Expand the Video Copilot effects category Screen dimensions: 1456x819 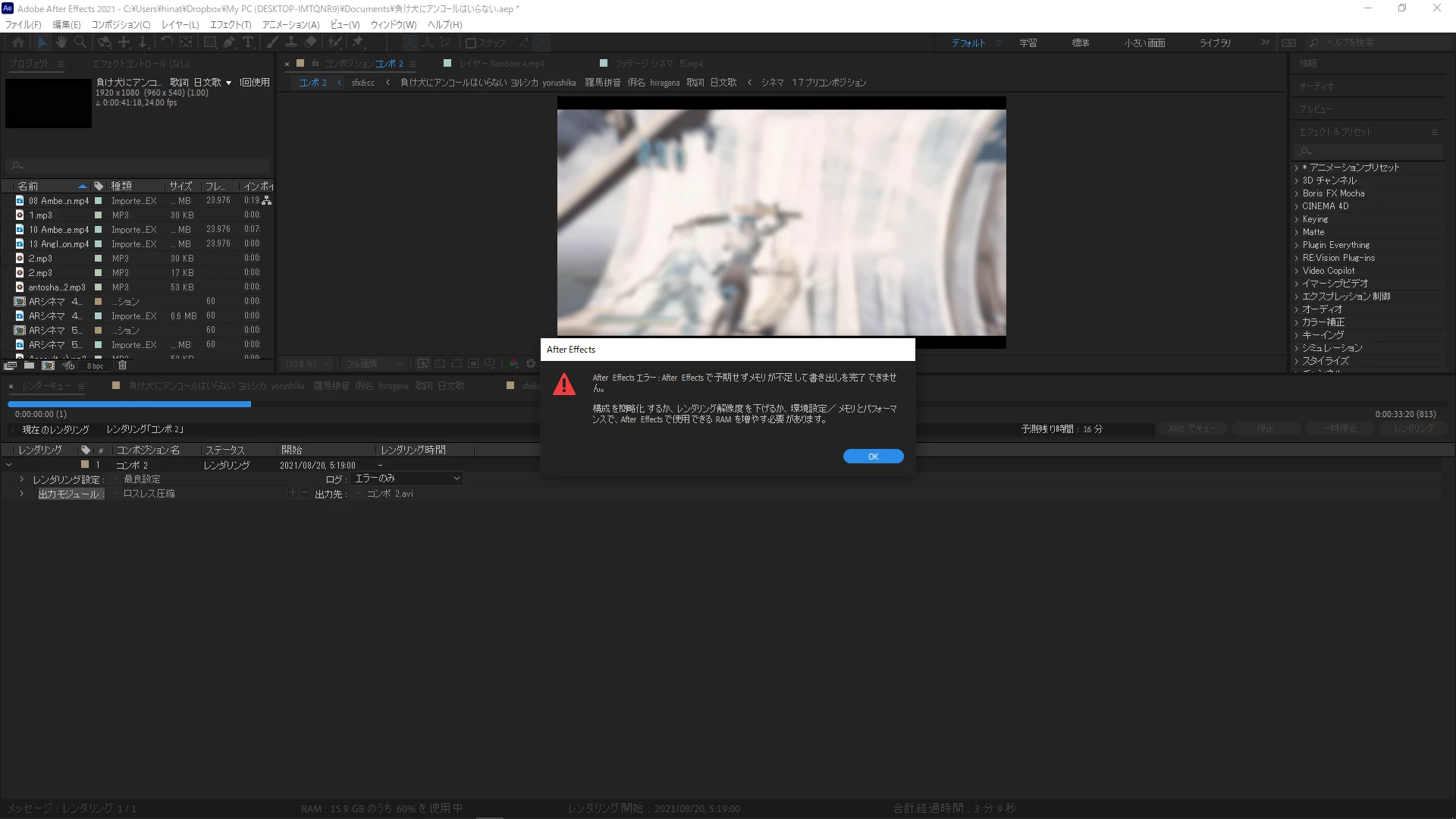click(1297, 271)
